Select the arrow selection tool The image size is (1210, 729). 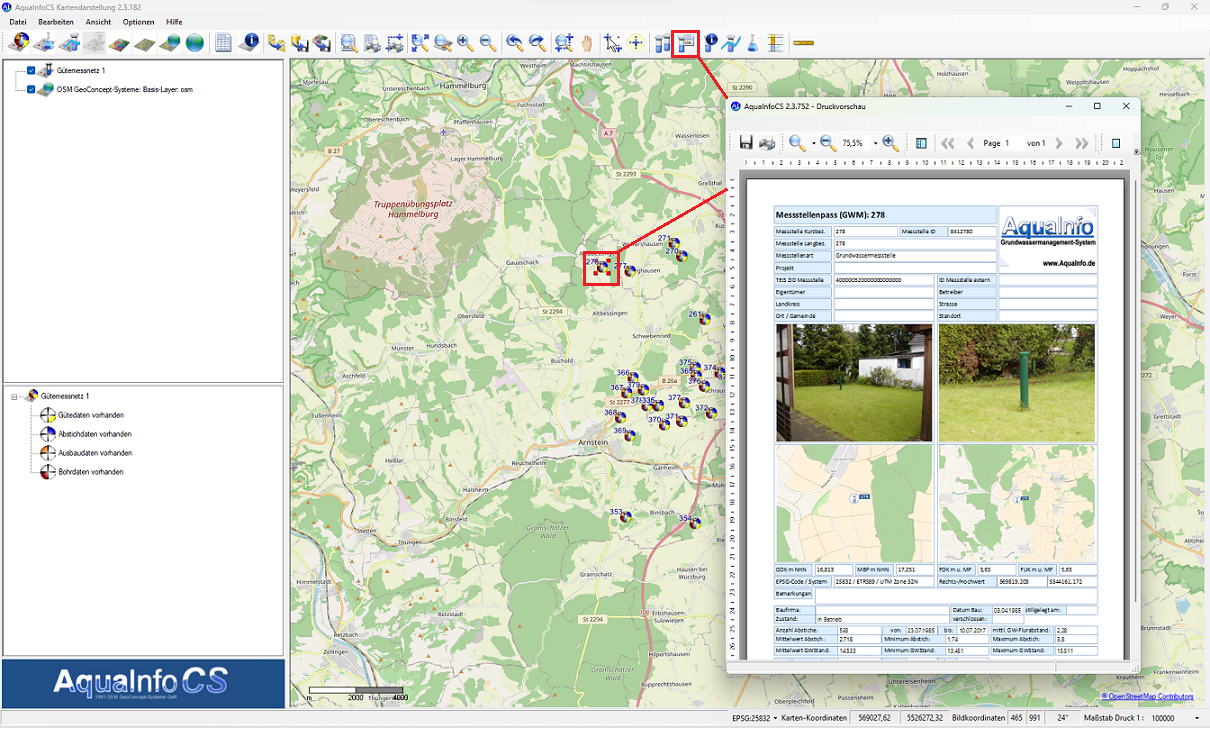point(613,43)
